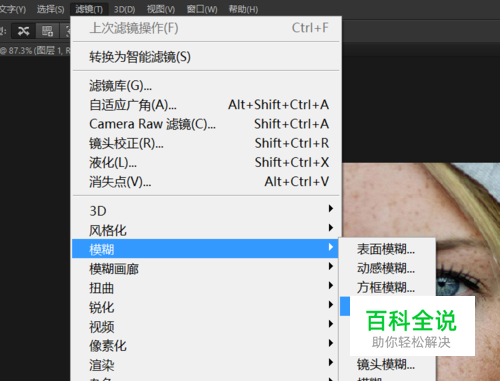Expand the highlighted 模糊 submenu
Viewport: 500px width, 381px height.
[x=206, y=249]
